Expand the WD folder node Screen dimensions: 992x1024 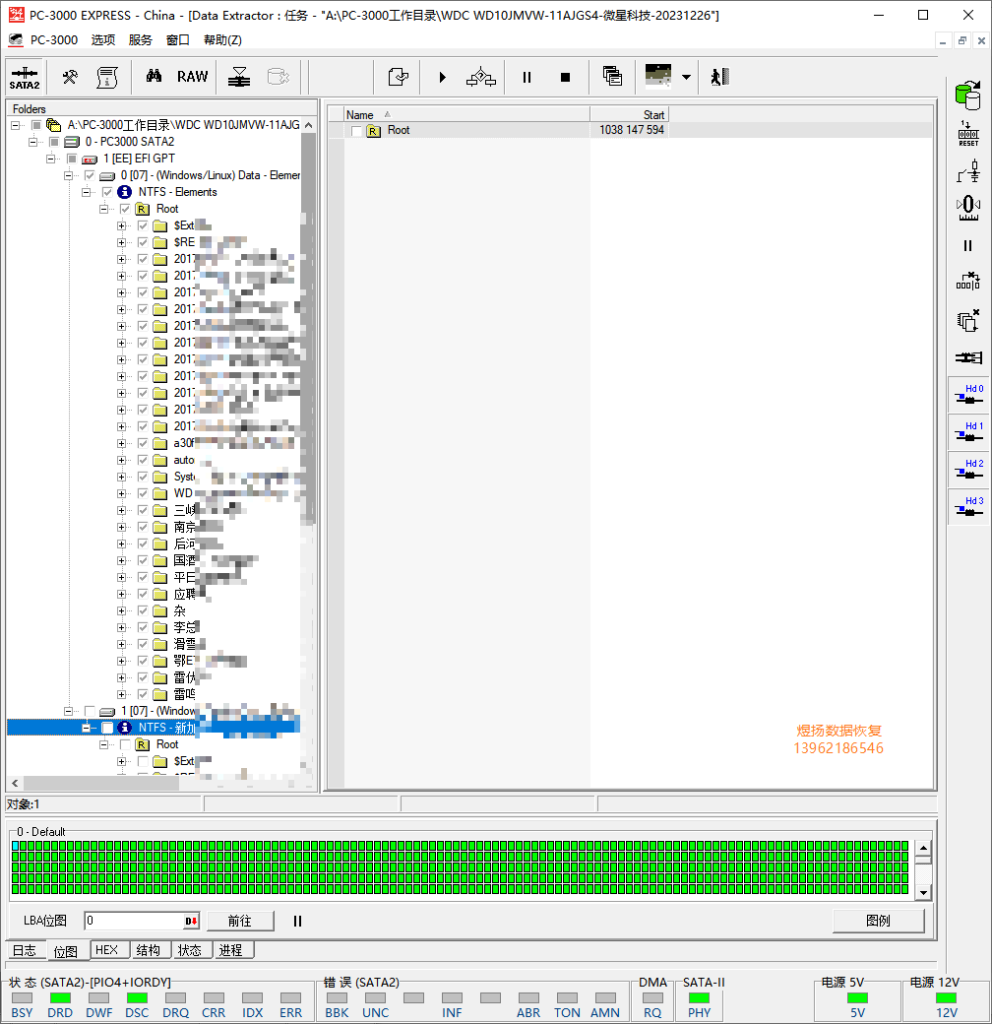tap(121, 493)
